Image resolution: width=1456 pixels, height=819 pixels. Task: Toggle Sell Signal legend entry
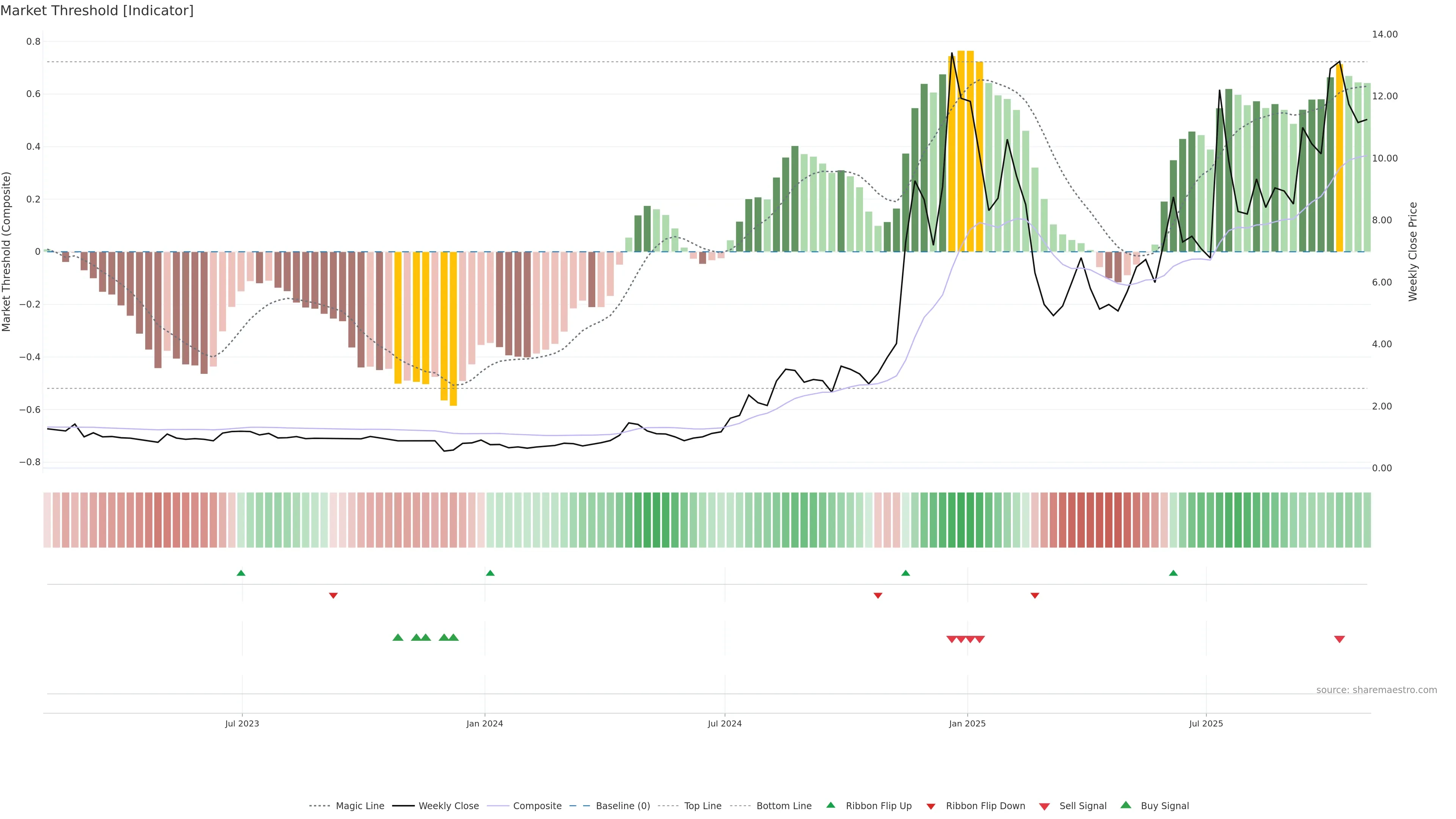[1083, 806]
